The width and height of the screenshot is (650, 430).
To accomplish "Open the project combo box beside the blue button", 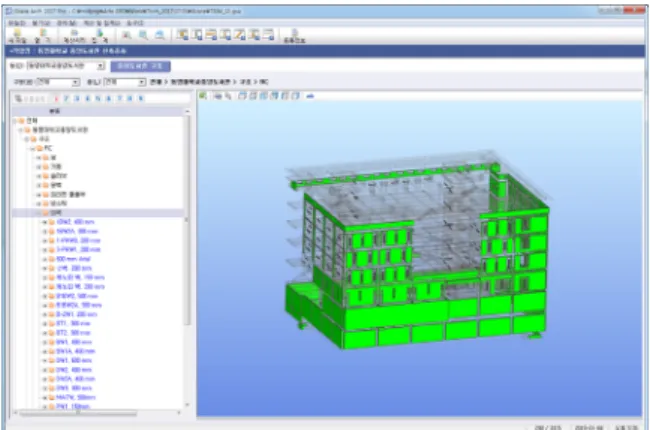I will (65, 66).
